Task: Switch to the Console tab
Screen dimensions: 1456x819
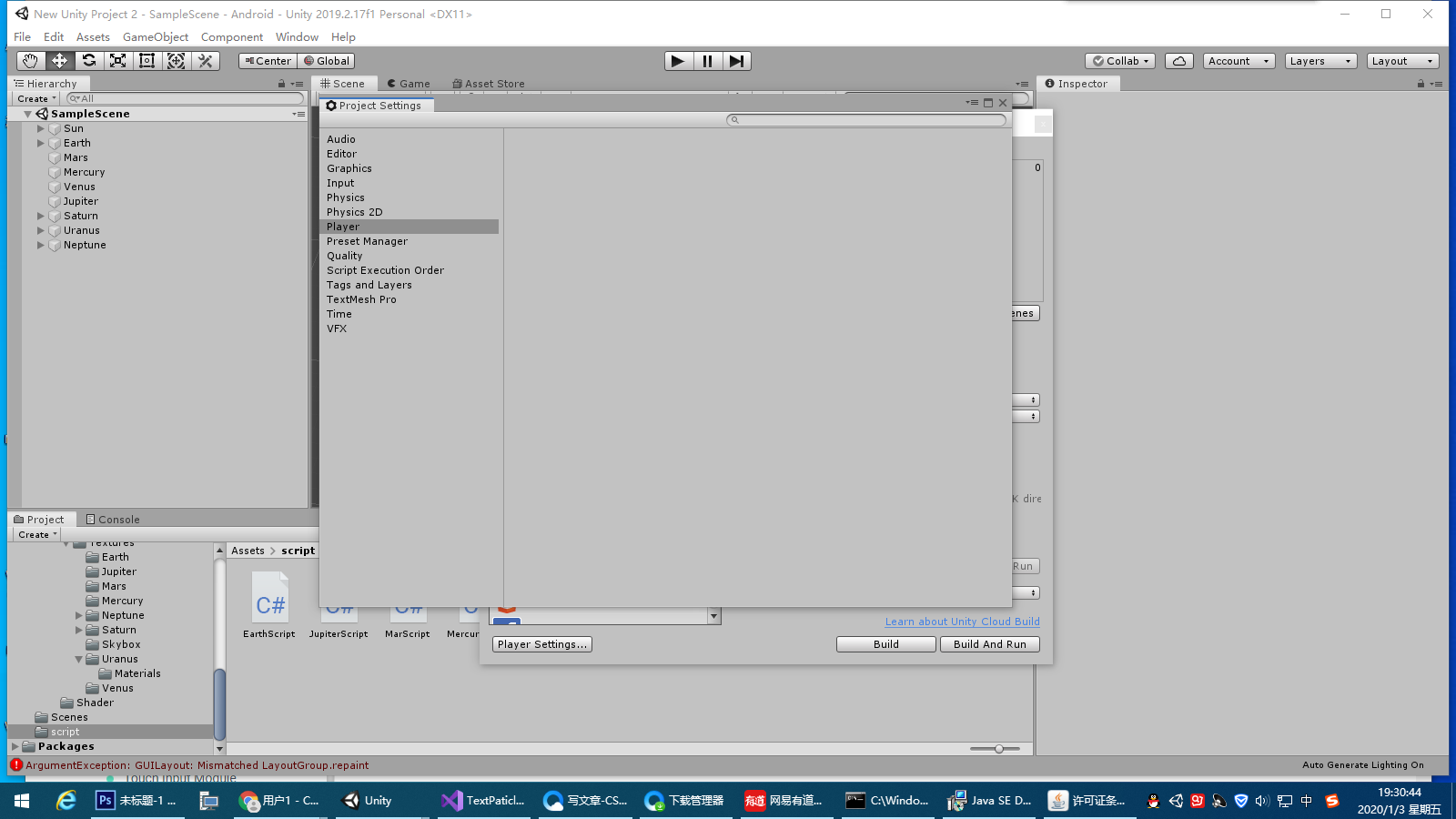Action: click(113, 520)
